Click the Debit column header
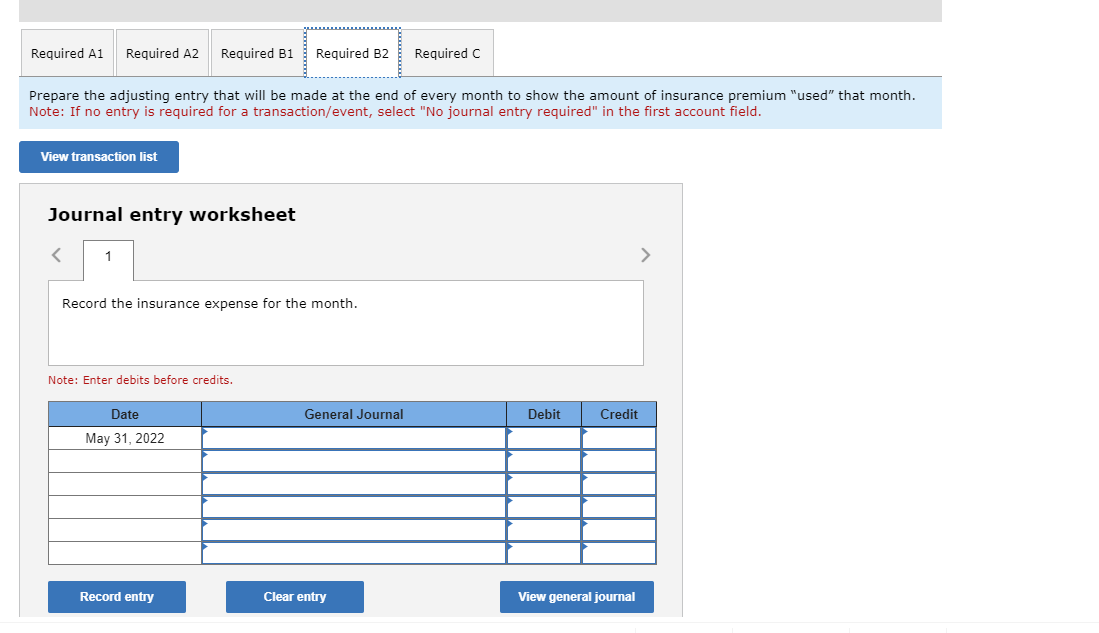The image size is (1099, 633). click(x=544, y=414)
